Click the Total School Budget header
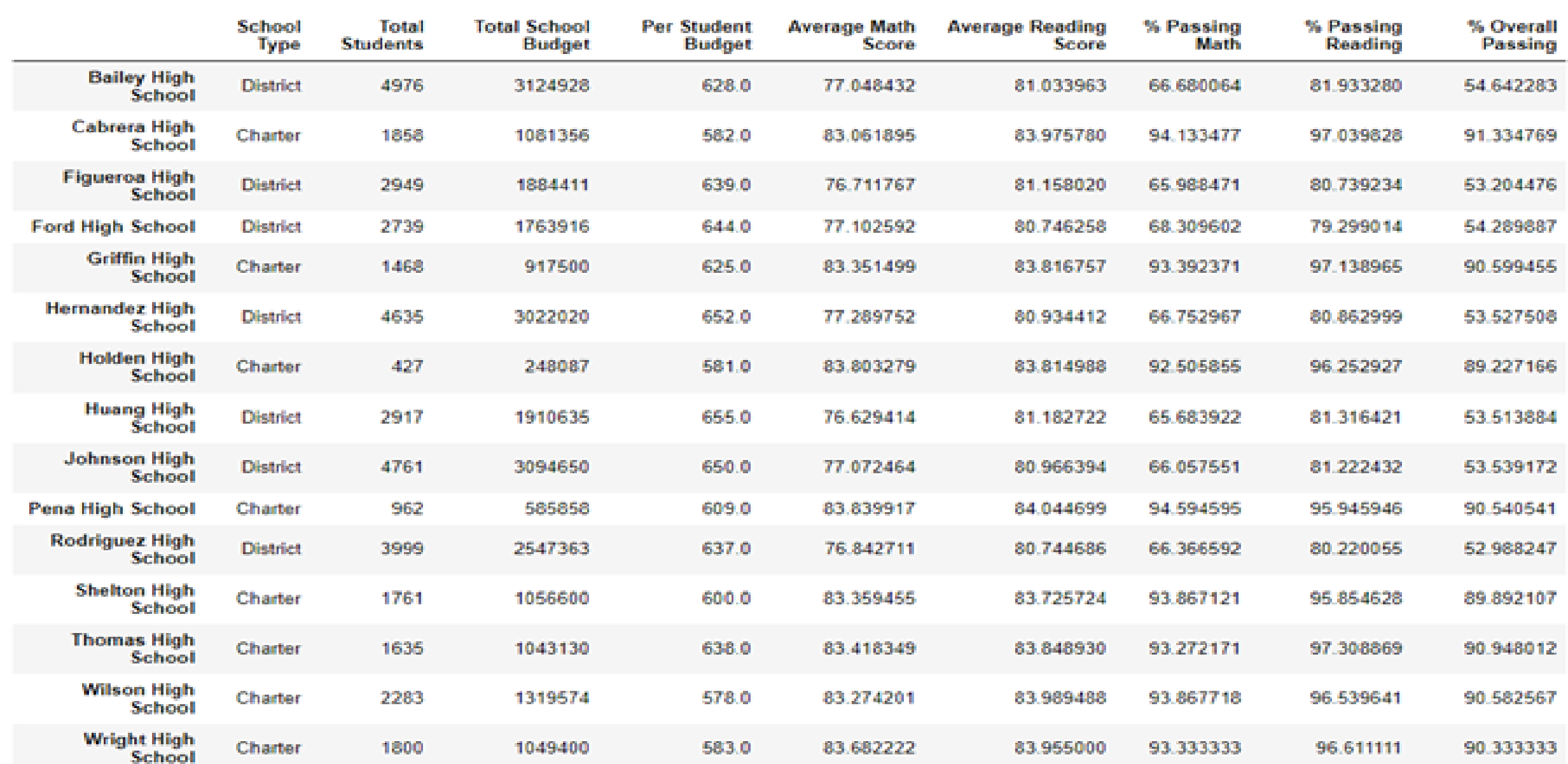Viewport: 1568px width, 764px height. [532, 35]
